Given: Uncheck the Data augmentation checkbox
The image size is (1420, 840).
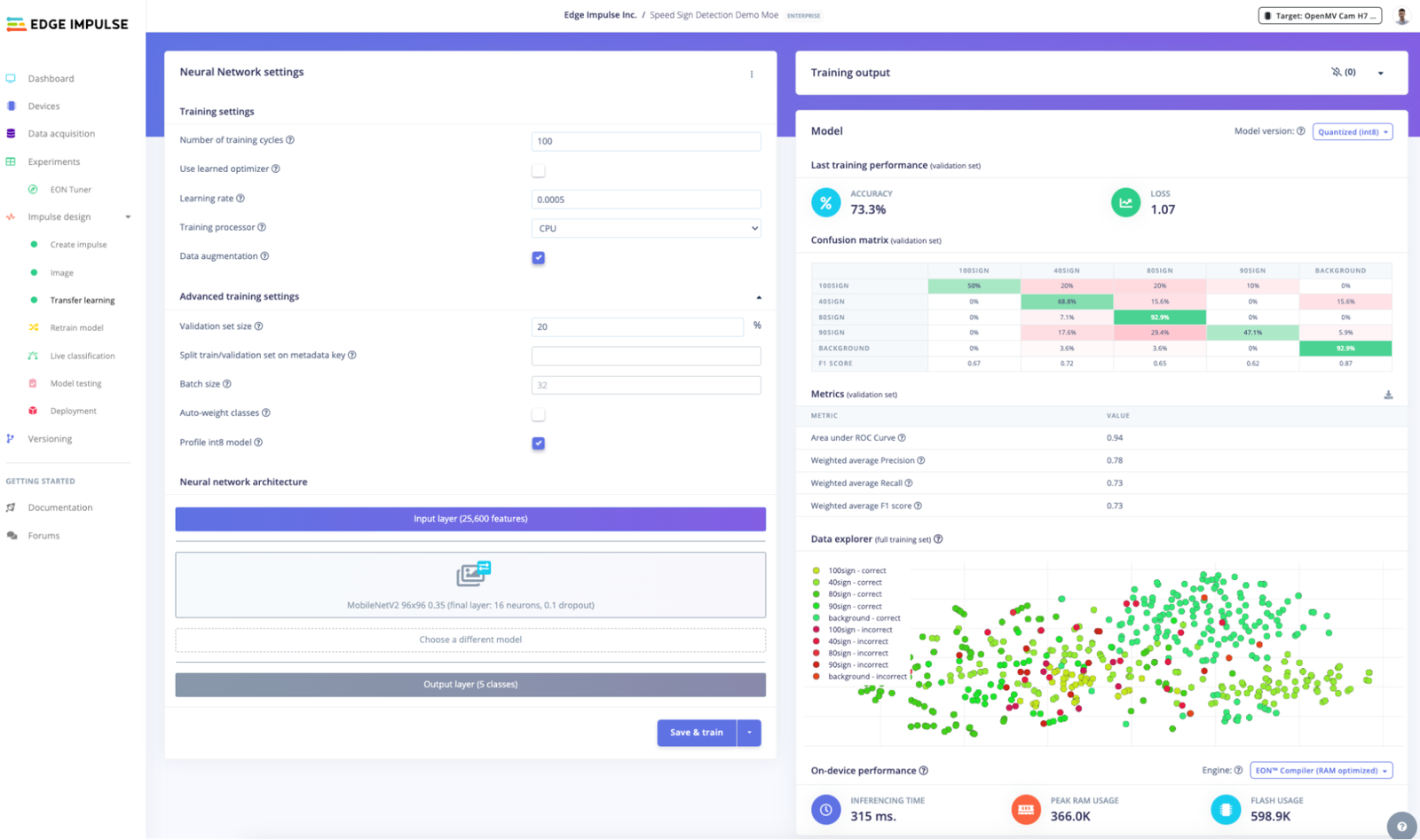Looking at the screenshot, I should point(539,258).
